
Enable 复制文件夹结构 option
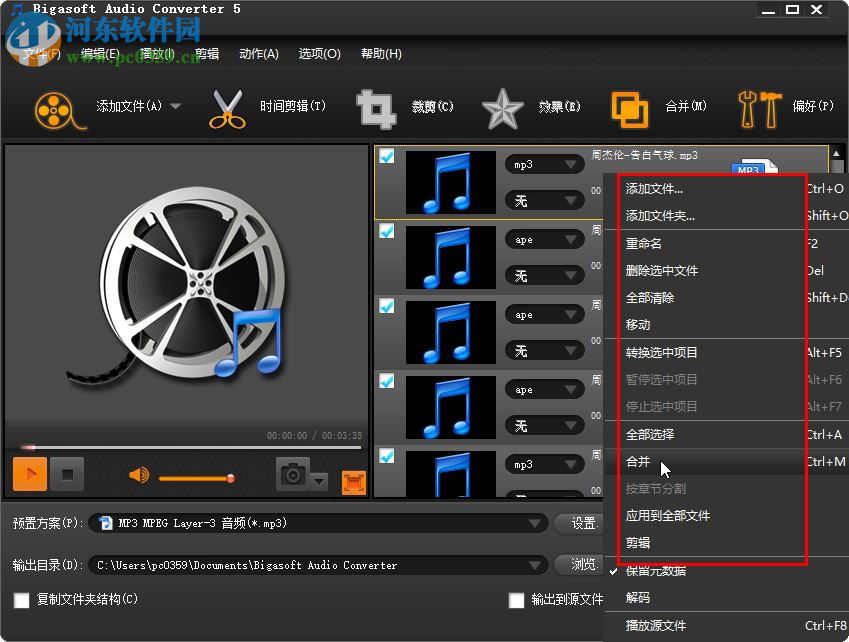(22, 600)
